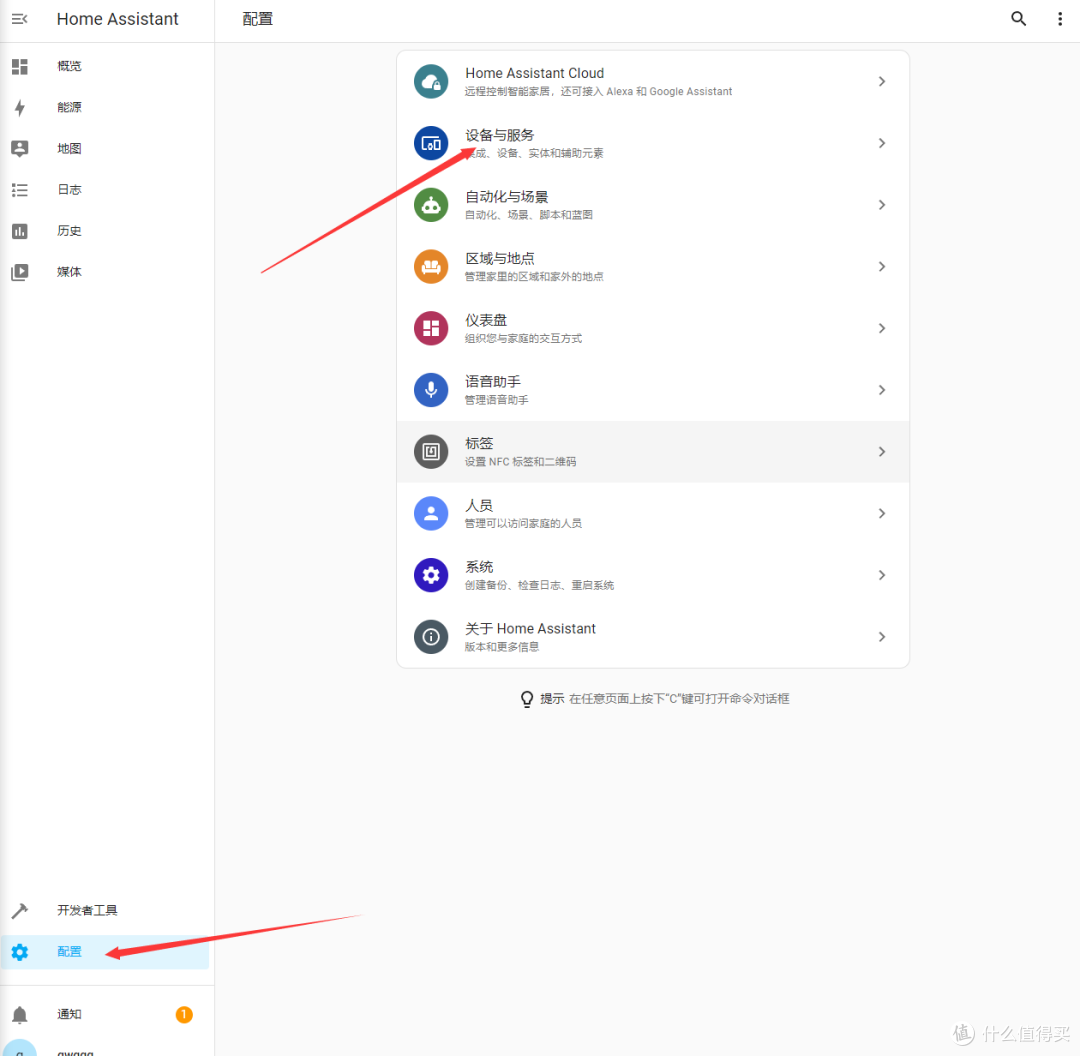Viewport: 1080px width, 1056px height.
Task: Open the 日志 sidebar menu item
Action: click(105, 190)
